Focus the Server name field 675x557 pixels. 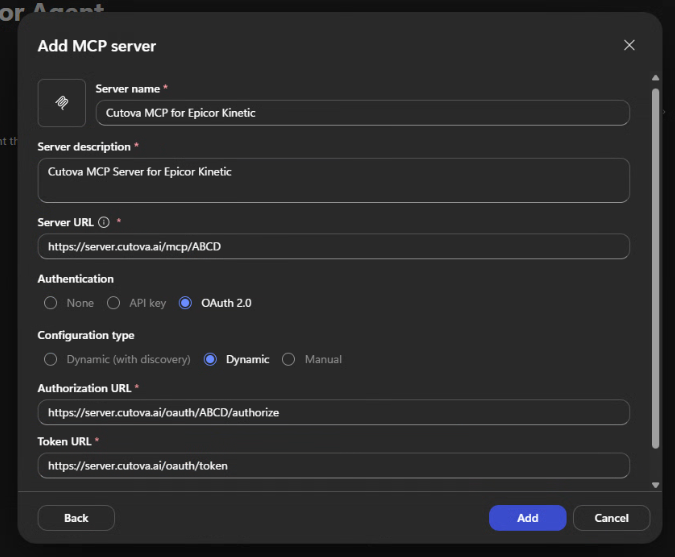(362, 113)
